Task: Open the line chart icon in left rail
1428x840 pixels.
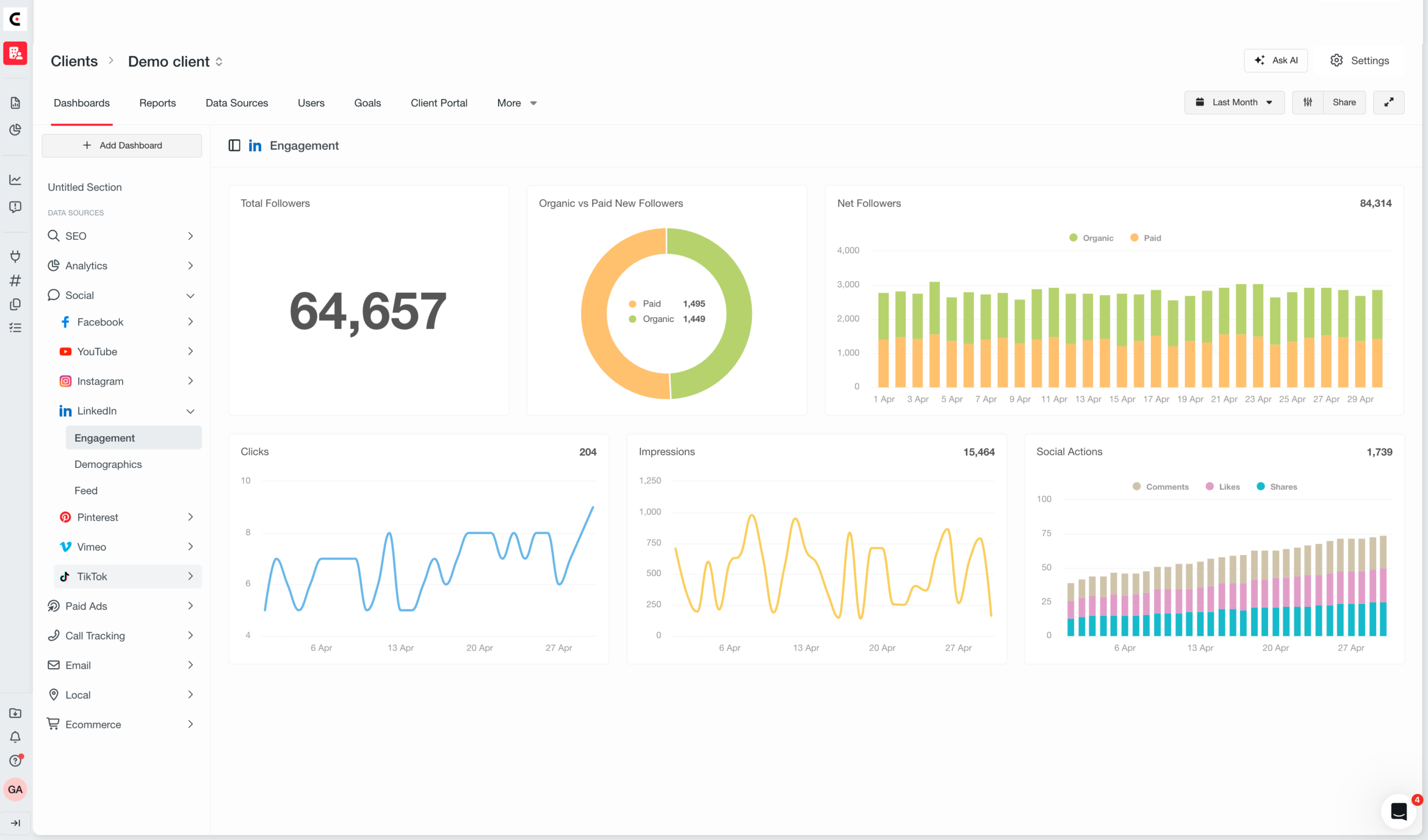Action: (15, 180)
